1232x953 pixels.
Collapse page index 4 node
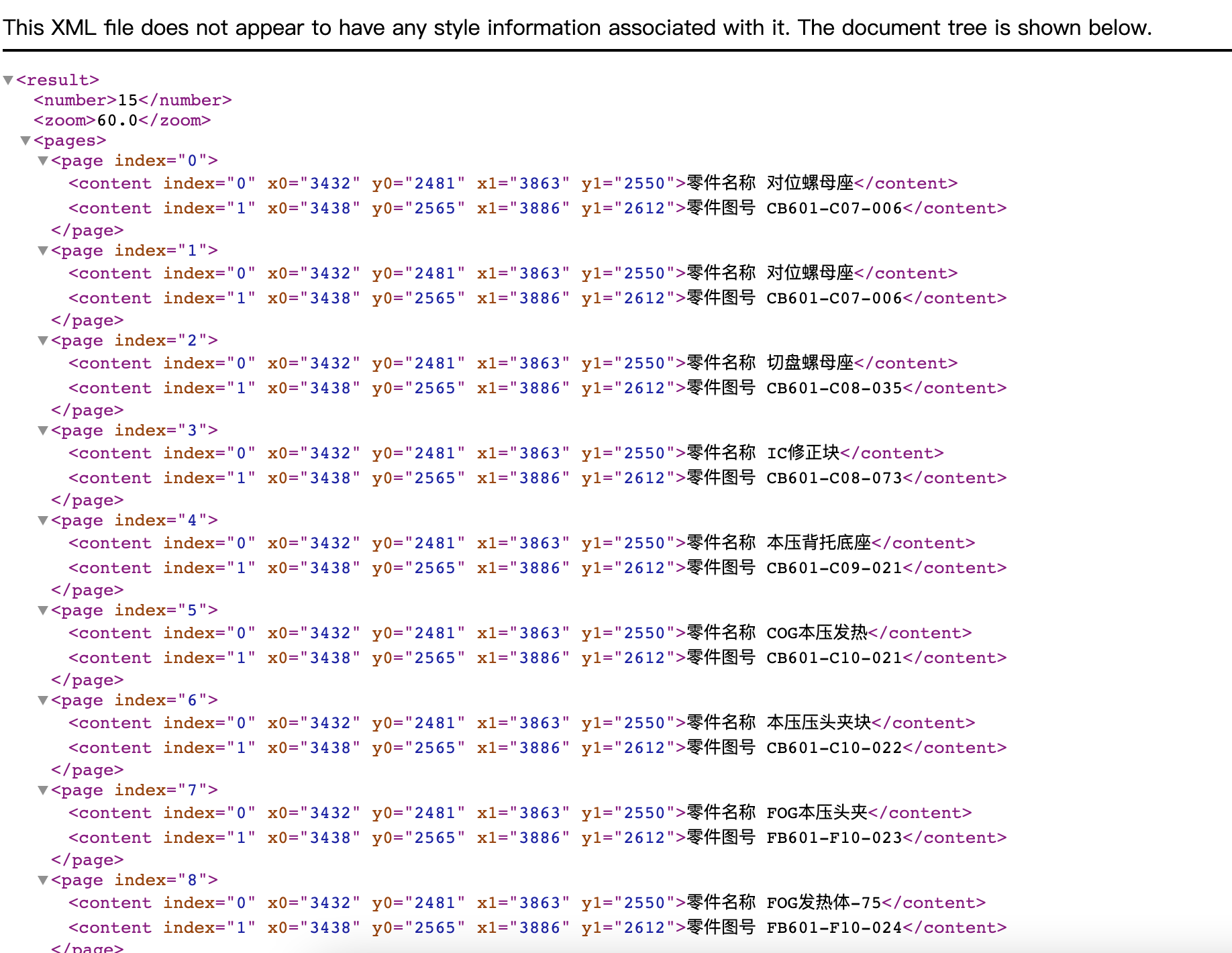(x=43, y=521)
